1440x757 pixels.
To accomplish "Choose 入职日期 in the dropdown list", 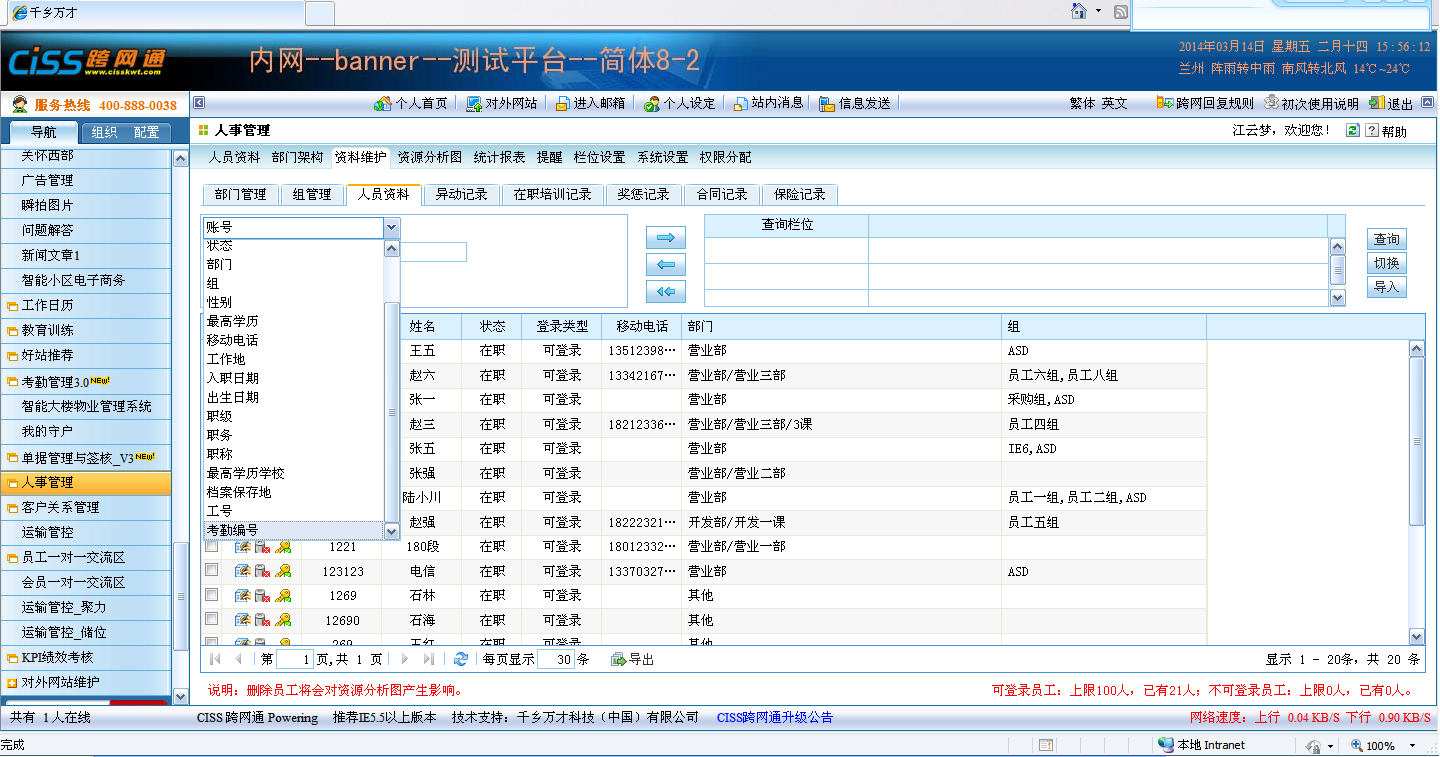I will pos(233,378).
